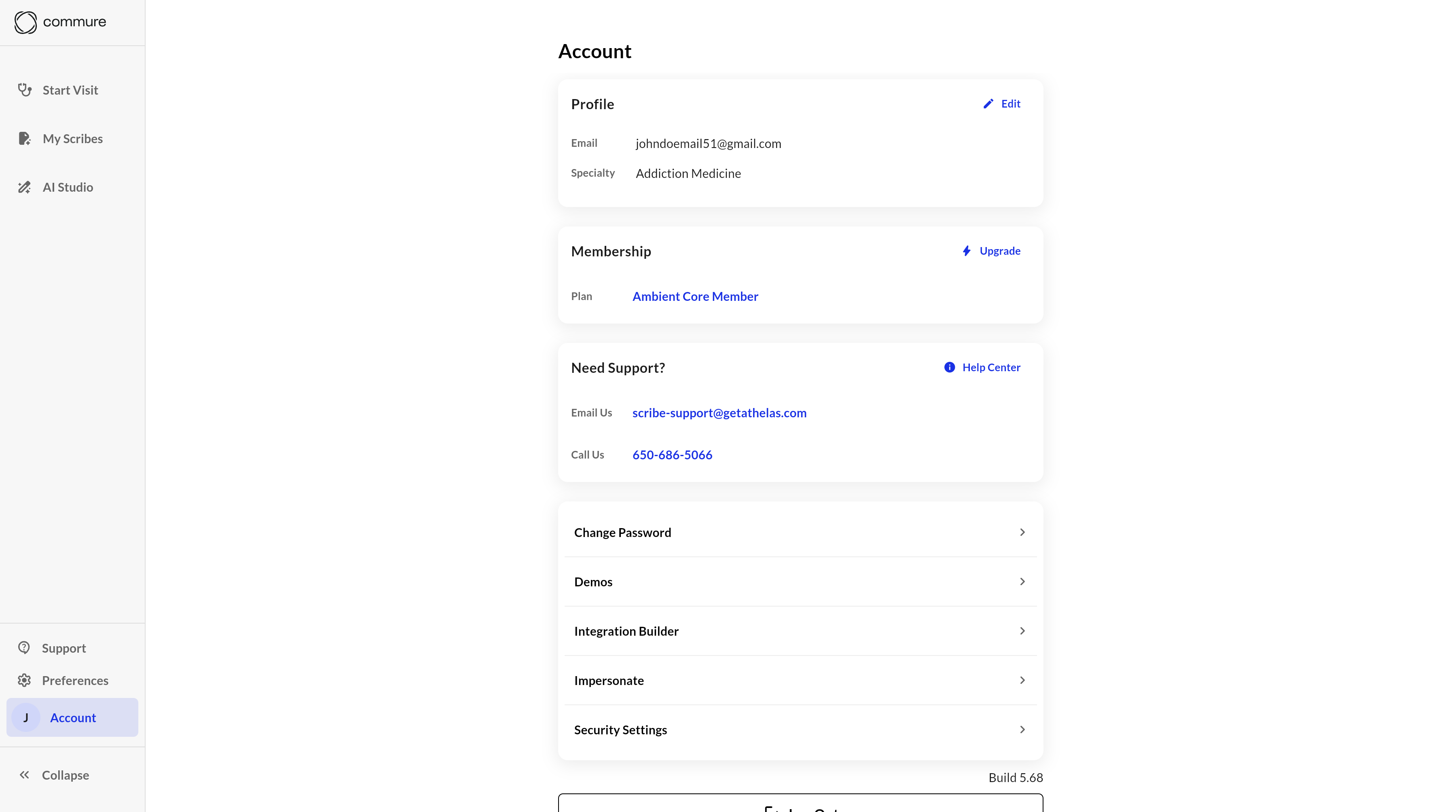Click the Preferences gear icon
The height and width of the screenshot is (812, 1456).
click(x=24, y=680)
